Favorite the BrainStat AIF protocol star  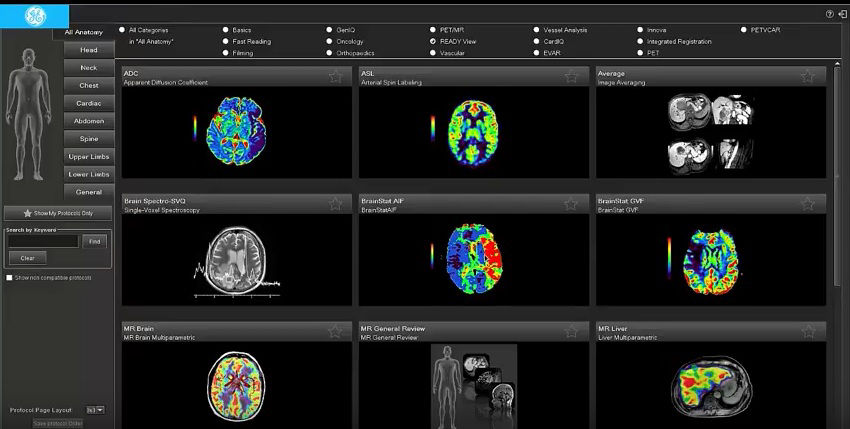point(571,204)
